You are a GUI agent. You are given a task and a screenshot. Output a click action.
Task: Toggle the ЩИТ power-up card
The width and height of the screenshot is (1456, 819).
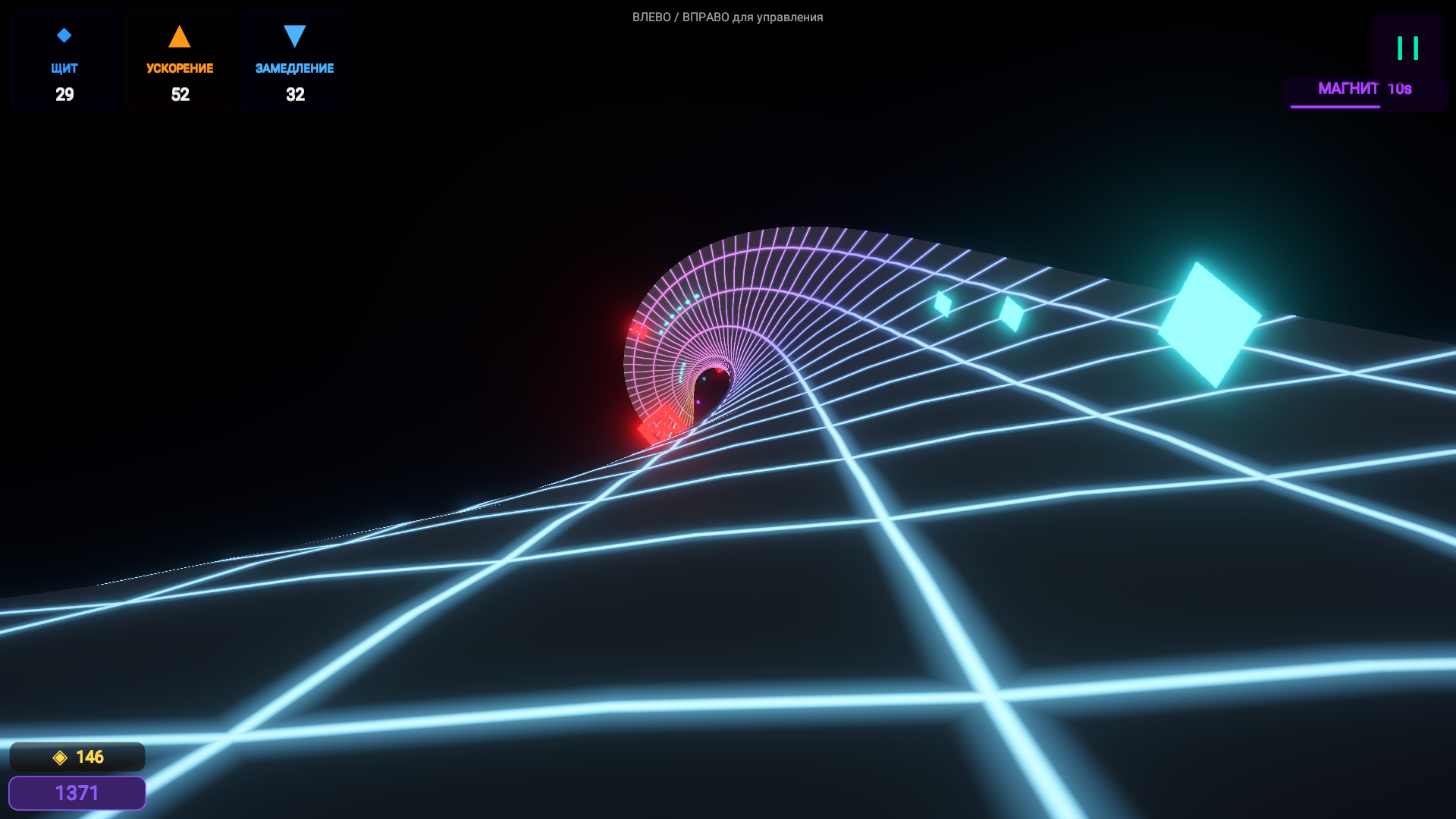[x=64, y=61]
